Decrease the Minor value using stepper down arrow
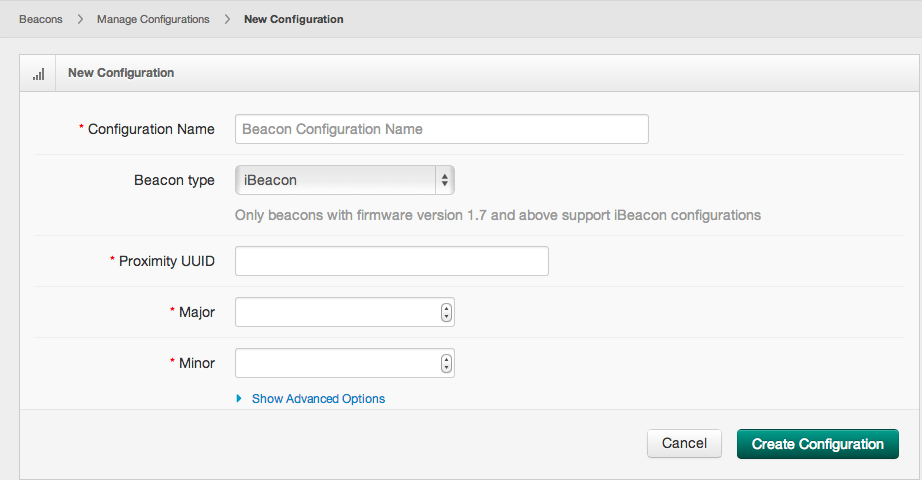The width and height of the screenshot is (922, 480). point(446,368)
